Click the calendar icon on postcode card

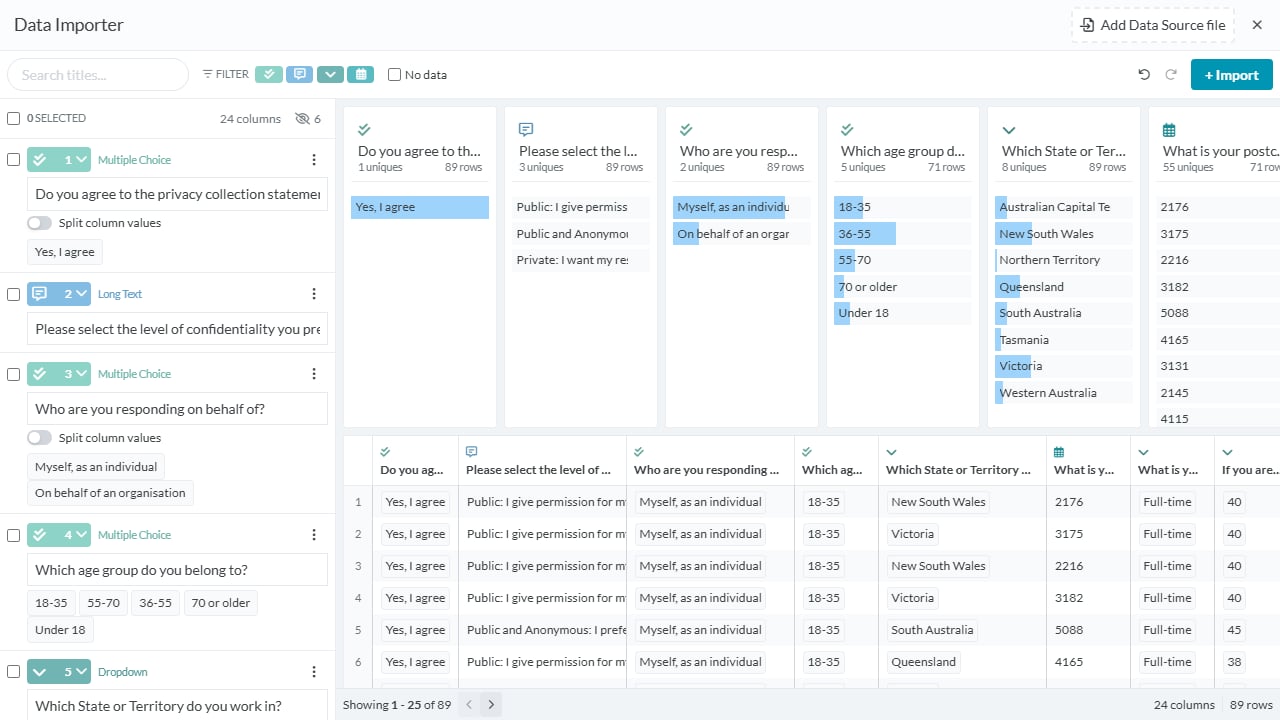tap(1169, 130)
